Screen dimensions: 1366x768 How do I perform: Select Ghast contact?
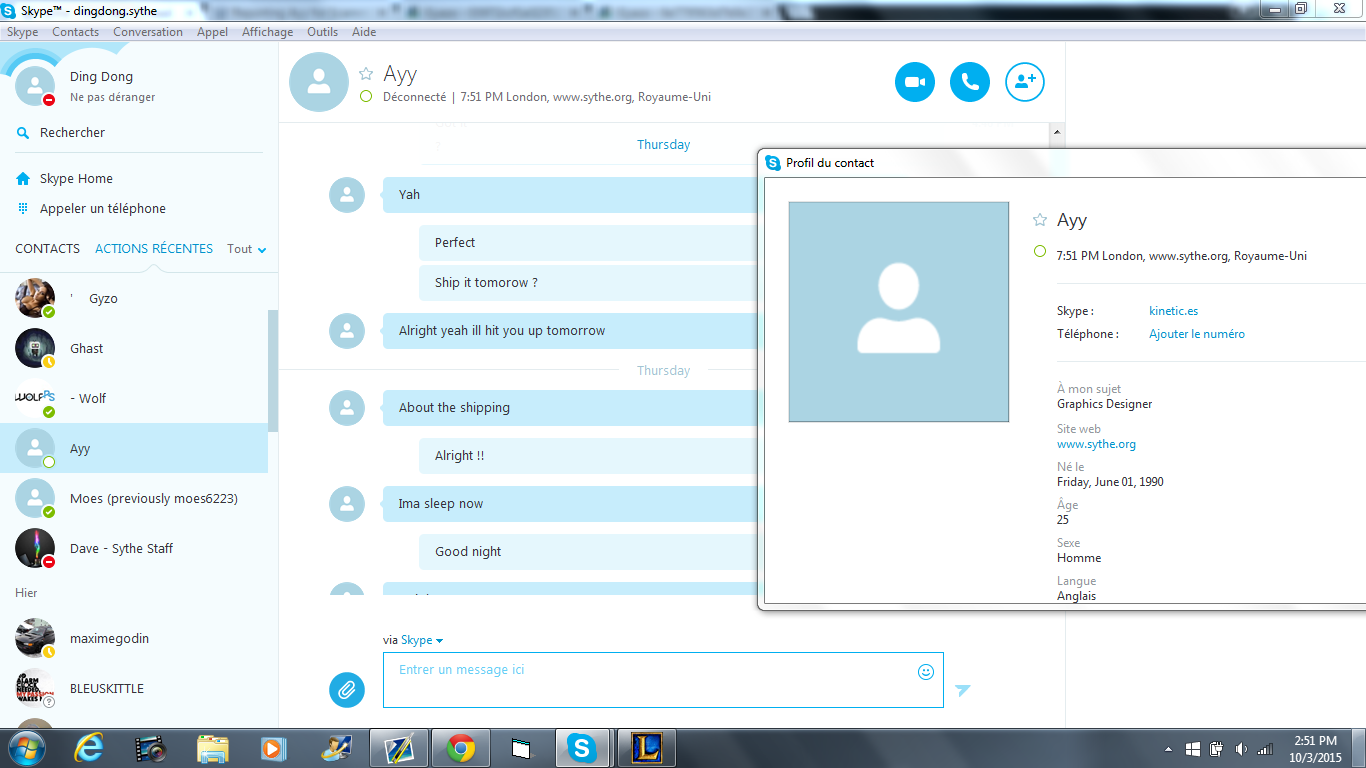click(x=134, y=348)
